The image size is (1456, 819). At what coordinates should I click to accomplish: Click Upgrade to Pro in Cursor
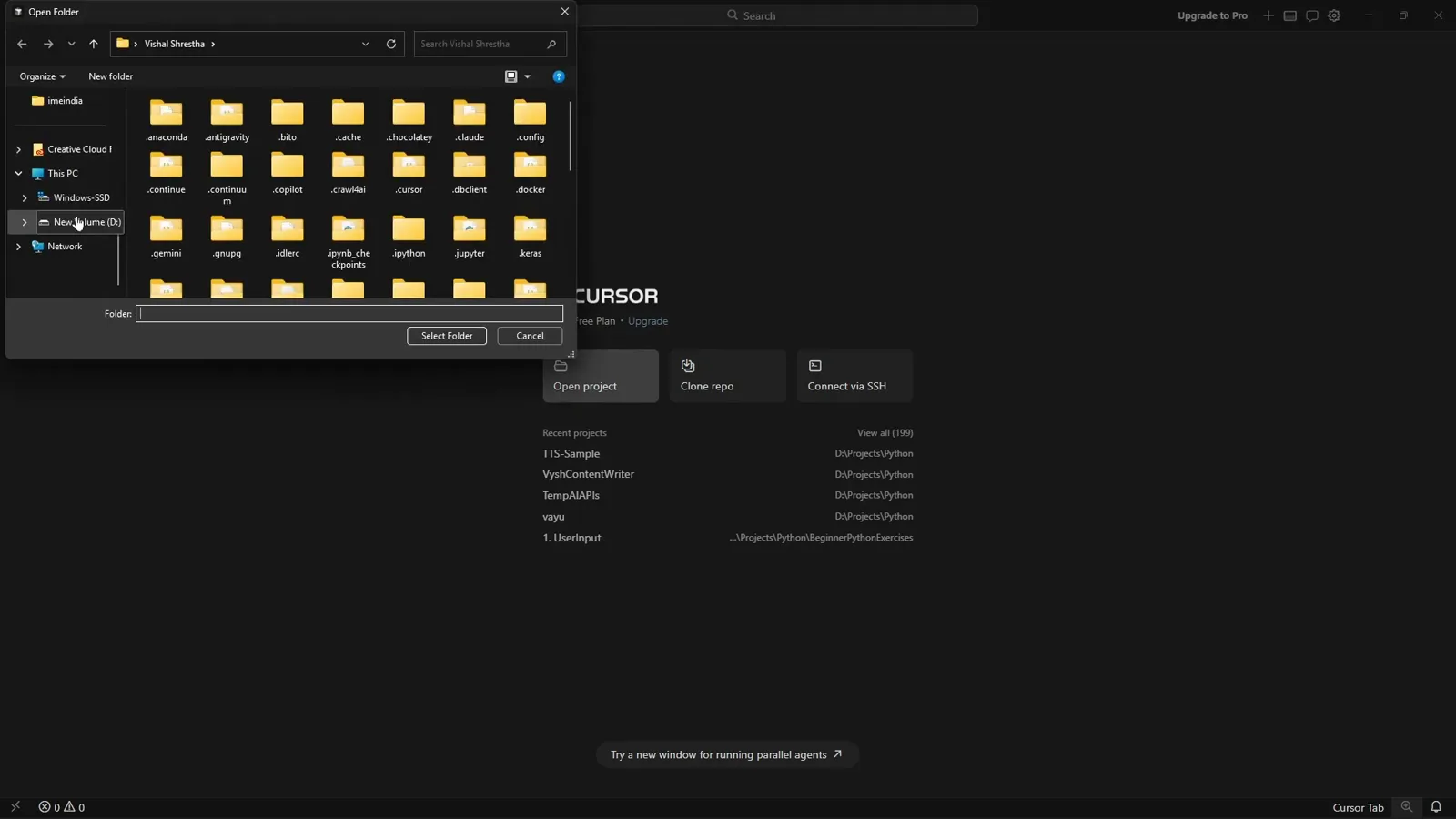1212,15
